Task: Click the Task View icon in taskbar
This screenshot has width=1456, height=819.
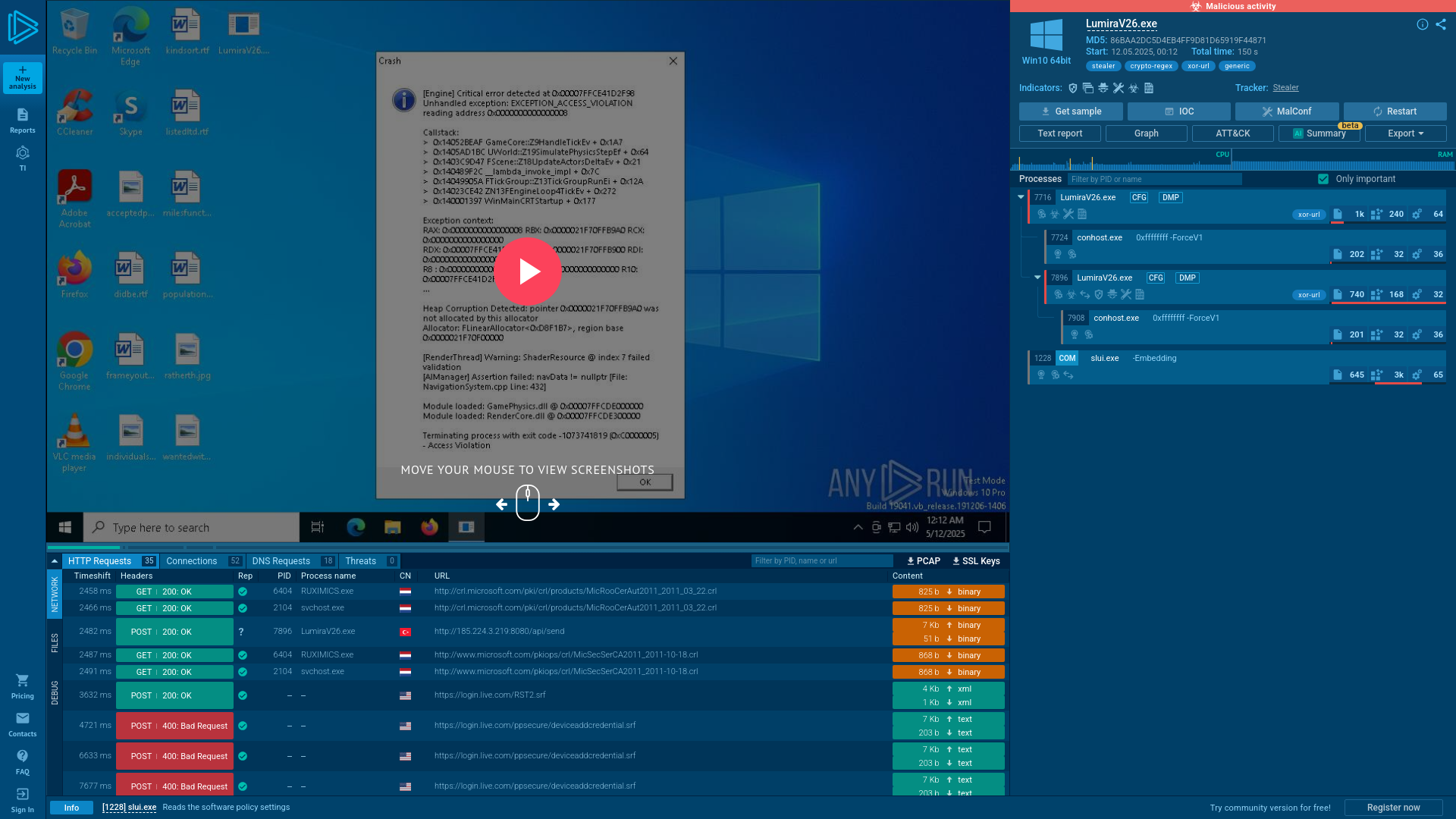Action: tap(318, 527)
